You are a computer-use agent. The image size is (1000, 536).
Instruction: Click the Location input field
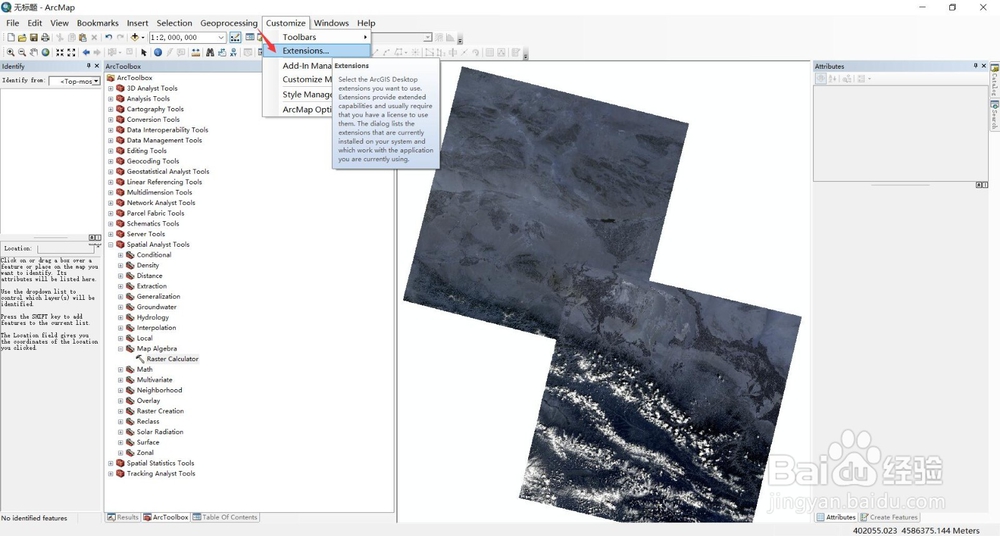click(66, 248)
